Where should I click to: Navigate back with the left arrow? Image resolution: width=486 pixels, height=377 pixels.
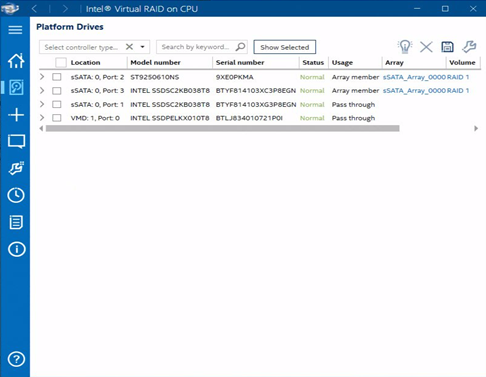click(34, 8)
